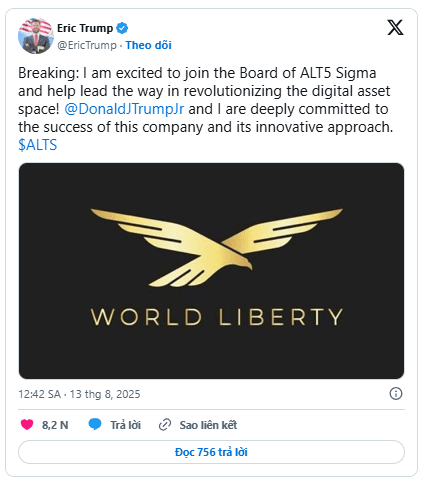Click the tweet body text
The image size is (425, 485).
coord(206,109)
